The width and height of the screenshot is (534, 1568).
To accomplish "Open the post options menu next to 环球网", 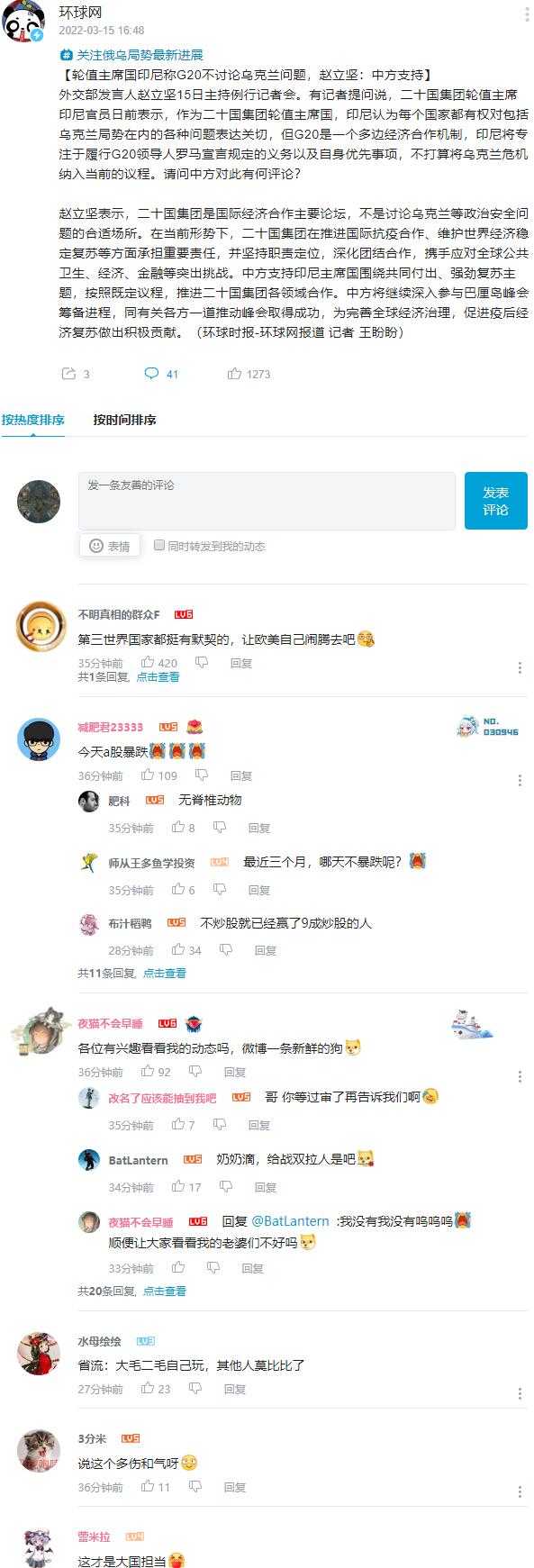I will tap(526, 16).
